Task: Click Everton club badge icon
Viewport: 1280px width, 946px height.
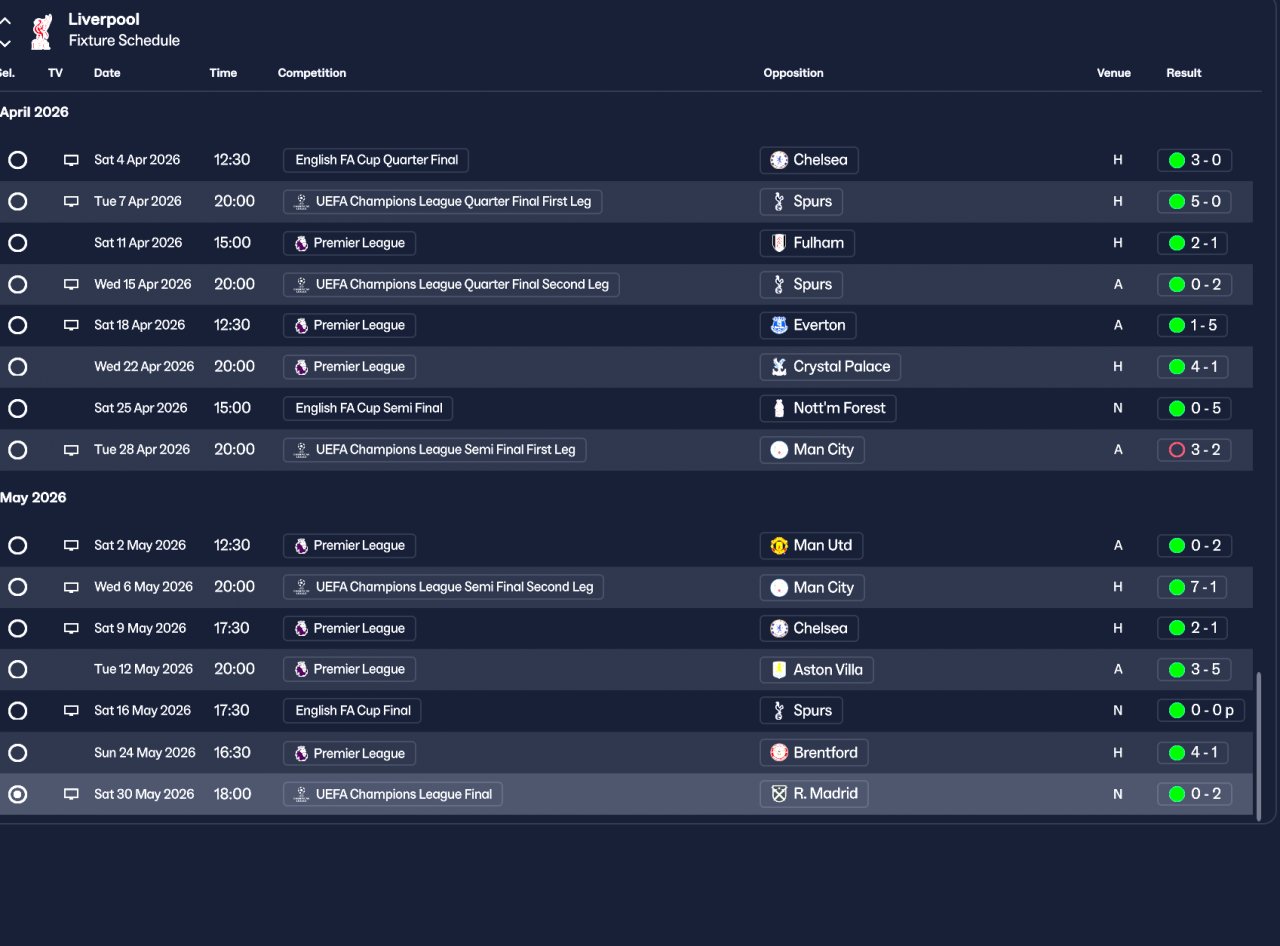Action: 779,325
